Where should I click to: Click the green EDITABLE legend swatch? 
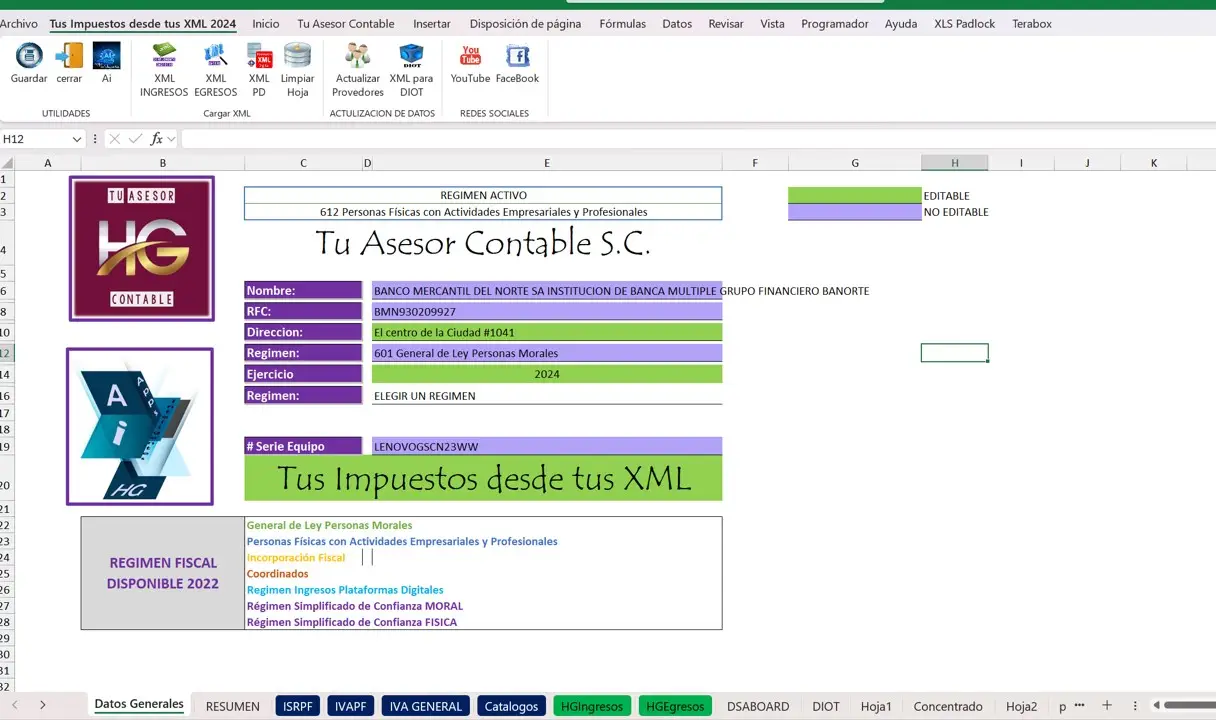(854, 196)
